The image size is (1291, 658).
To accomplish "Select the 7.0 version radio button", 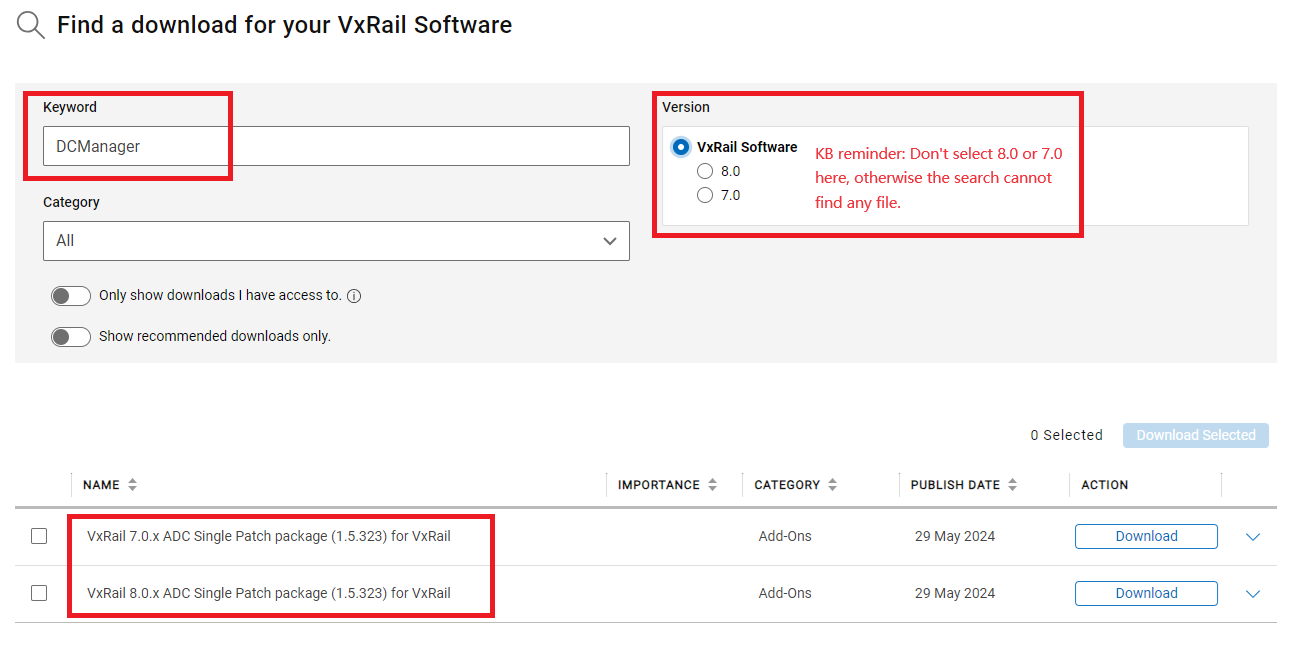I will coord(704,194).
